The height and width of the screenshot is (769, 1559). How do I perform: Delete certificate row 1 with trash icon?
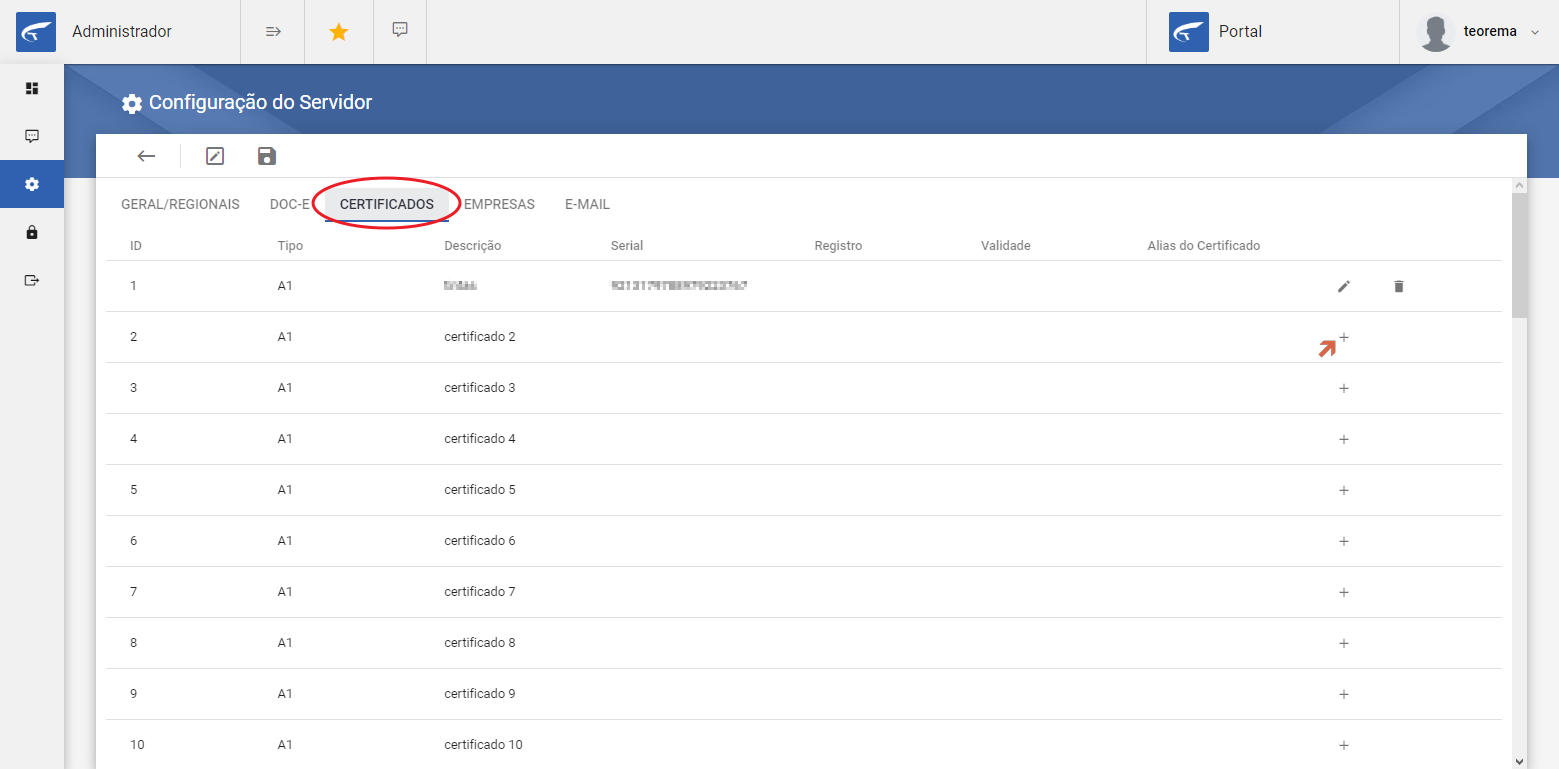[1399, 287]
